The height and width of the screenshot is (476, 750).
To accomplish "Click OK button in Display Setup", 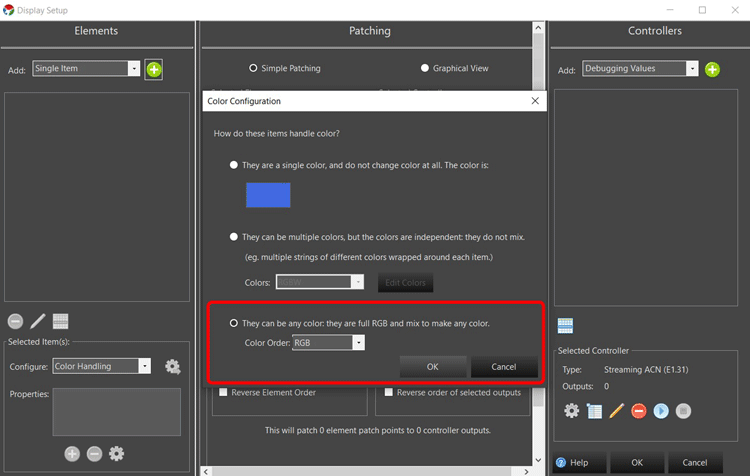I will tap(637, 463).
